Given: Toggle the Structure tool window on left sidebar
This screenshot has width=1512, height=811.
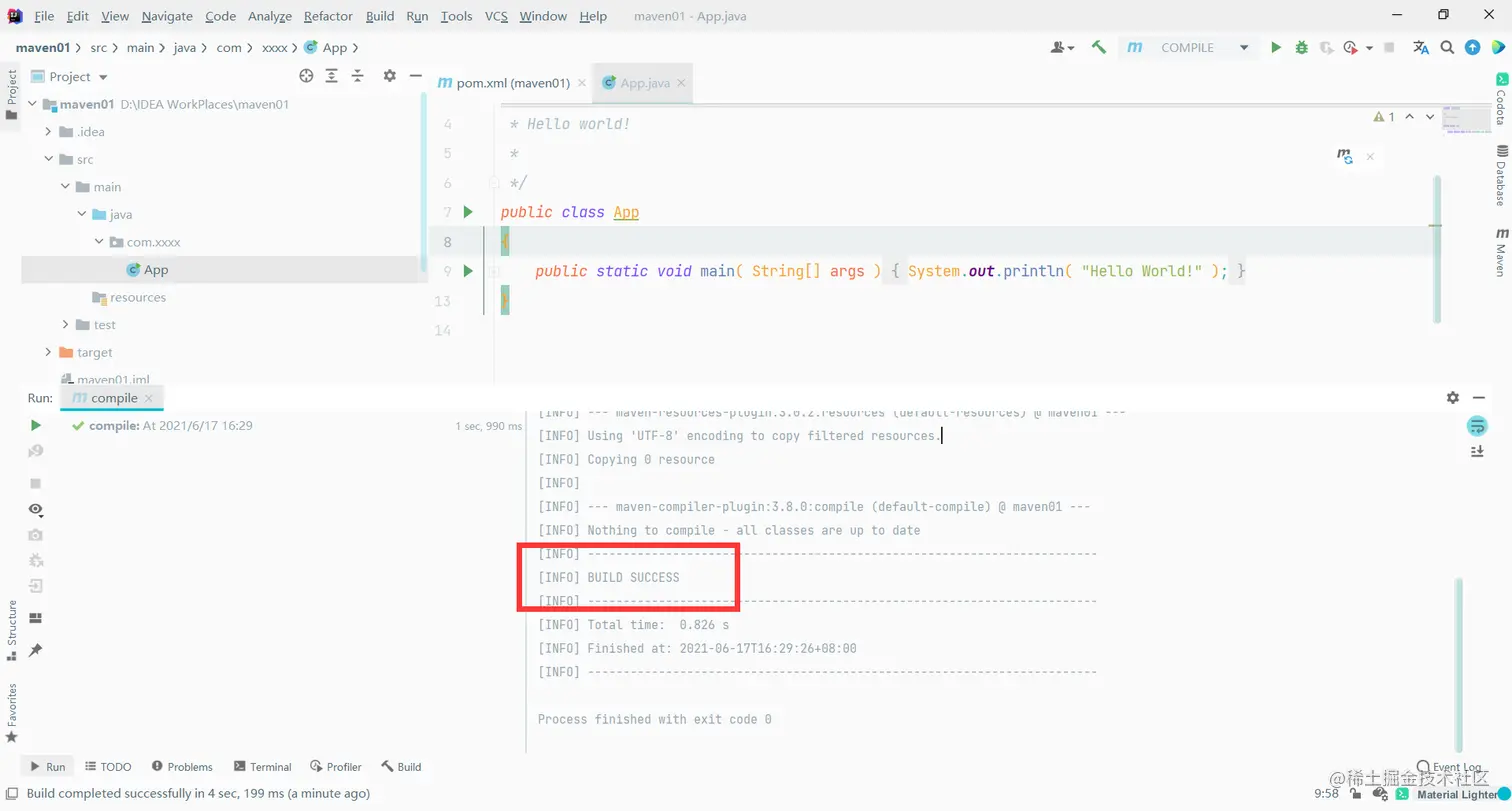Looking at the screenshot, I should coord(12,630).
